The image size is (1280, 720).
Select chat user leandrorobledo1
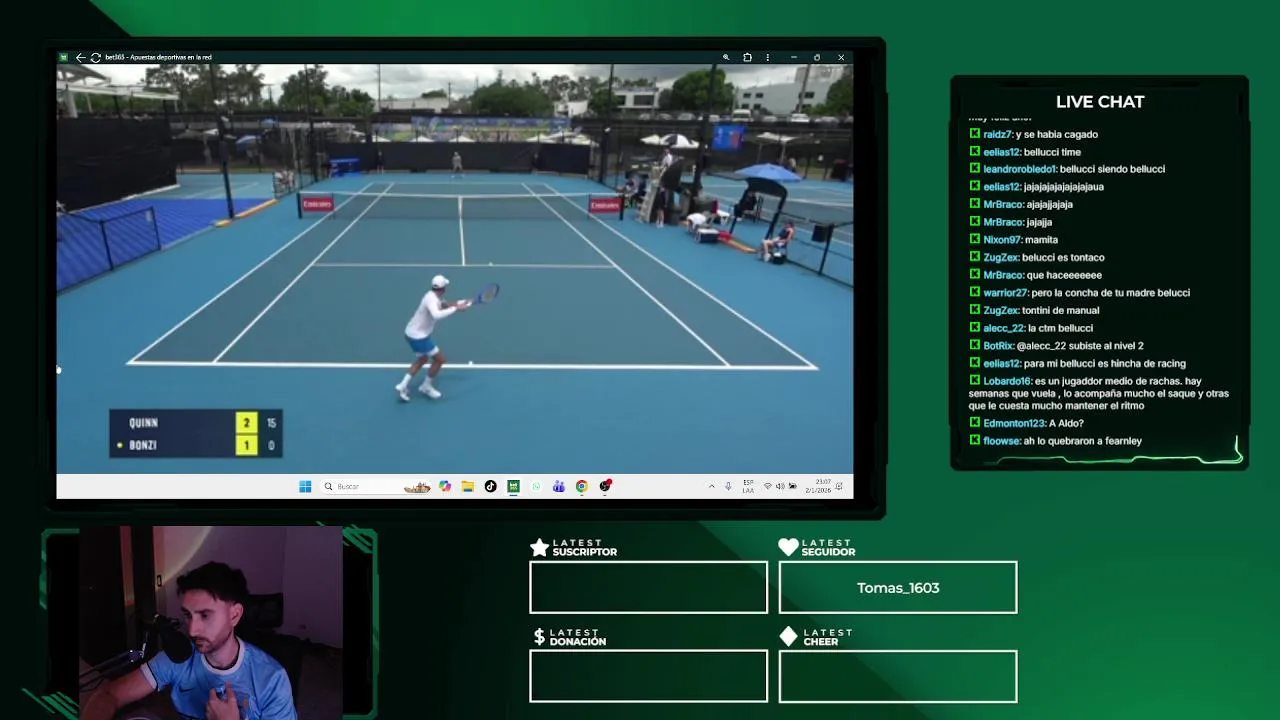click(x=1020, y=169)
